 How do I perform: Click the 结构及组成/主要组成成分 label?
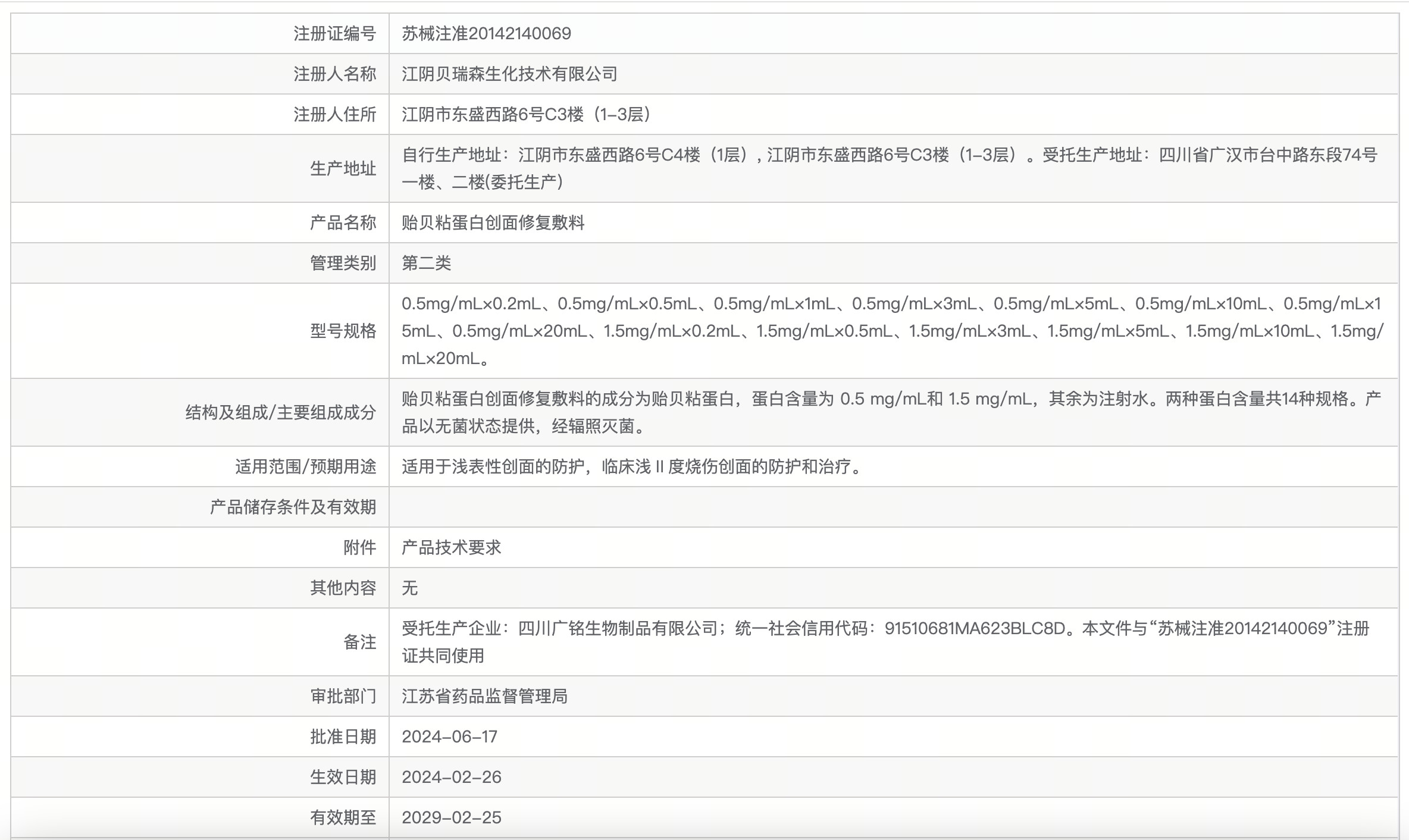coord(280,412)
